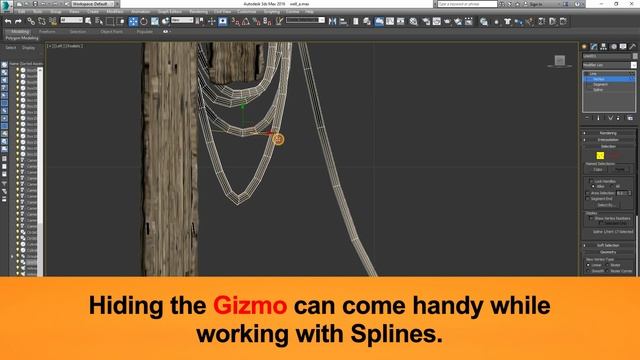640x360 pixels.
Task: Enable the Show Vertex Numbers checkbox
Action: click(591, 218)
